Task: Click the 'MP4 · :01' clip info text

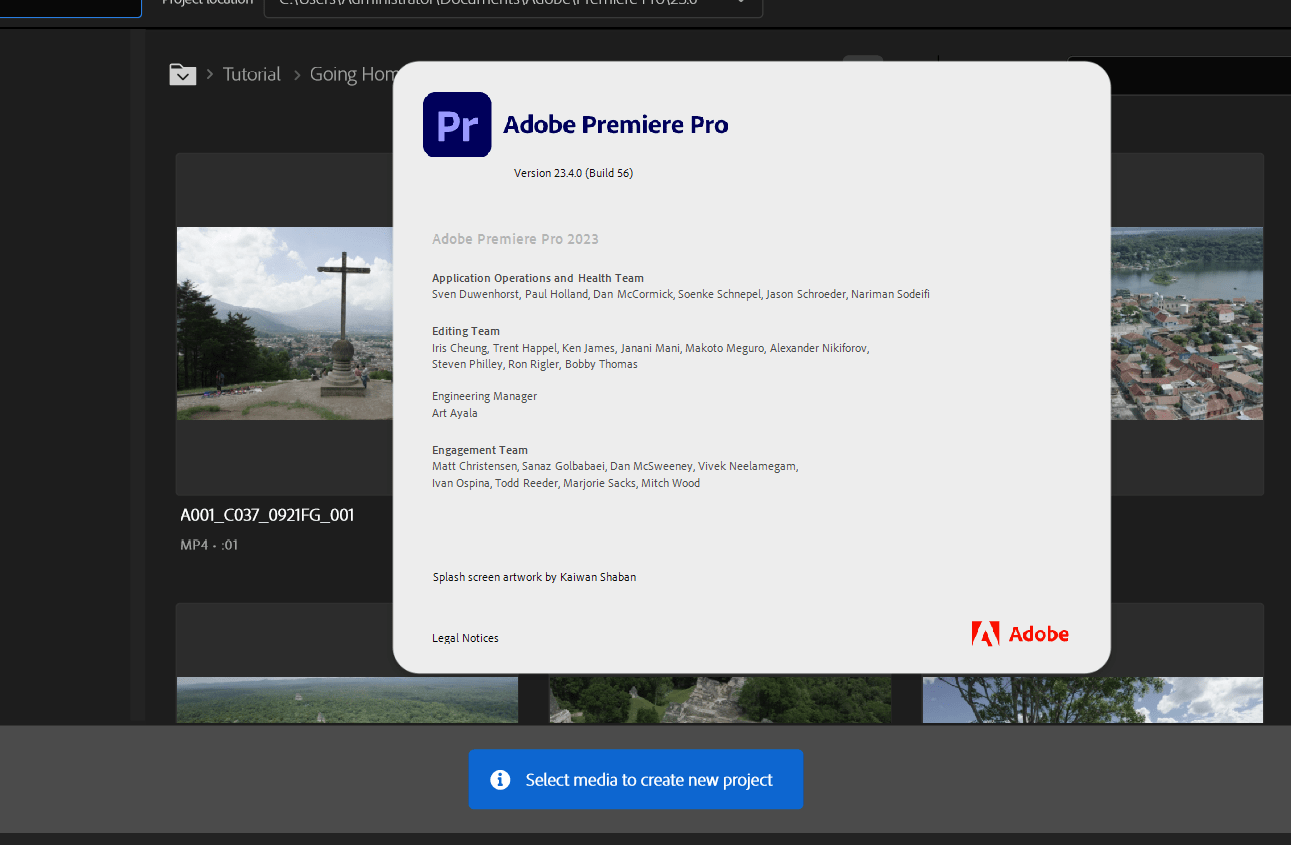Action: point(209,545)
